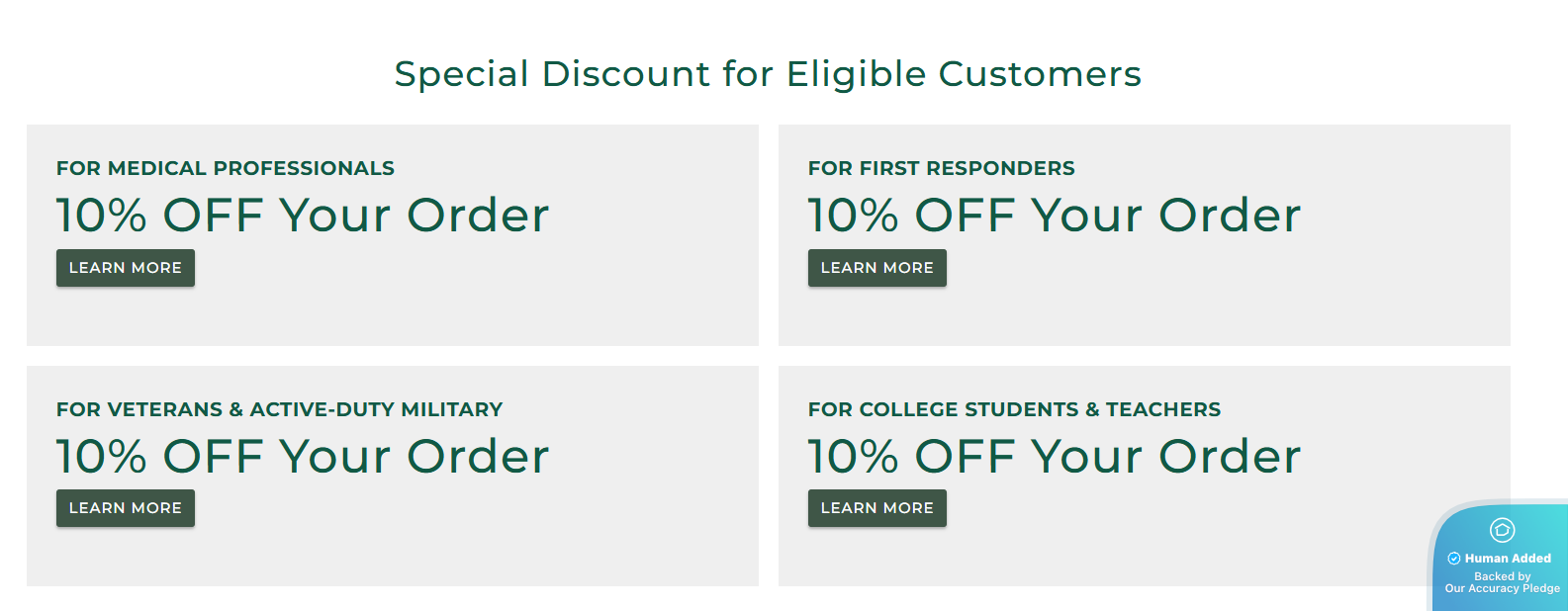Viewport: 1568px width, 611px height.
Task: Select Learn More for College Students & Teachers
Action: 877,508
